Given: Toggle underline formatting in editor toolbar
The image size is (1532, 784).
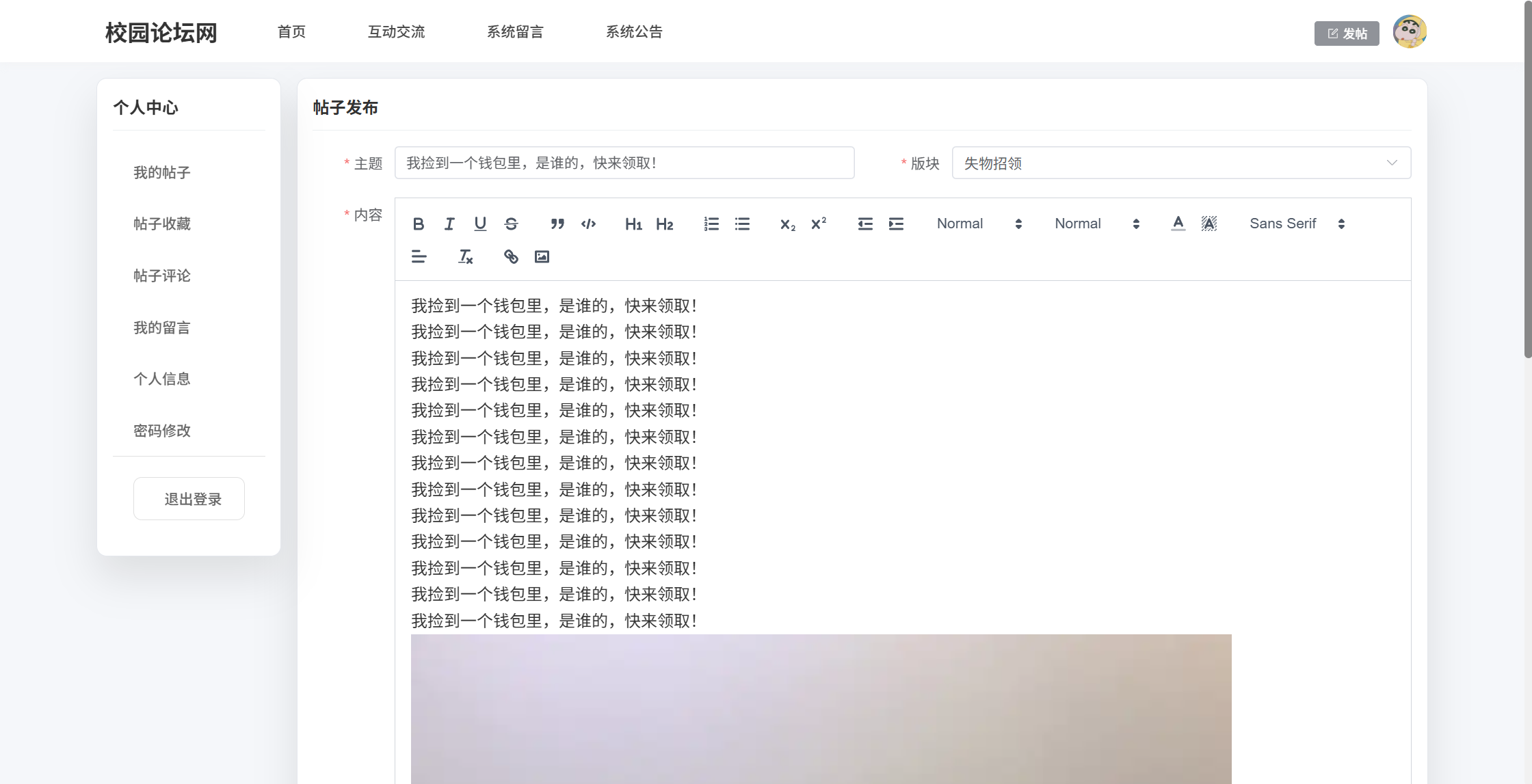Looking at the screenshot, I should 480,224.
